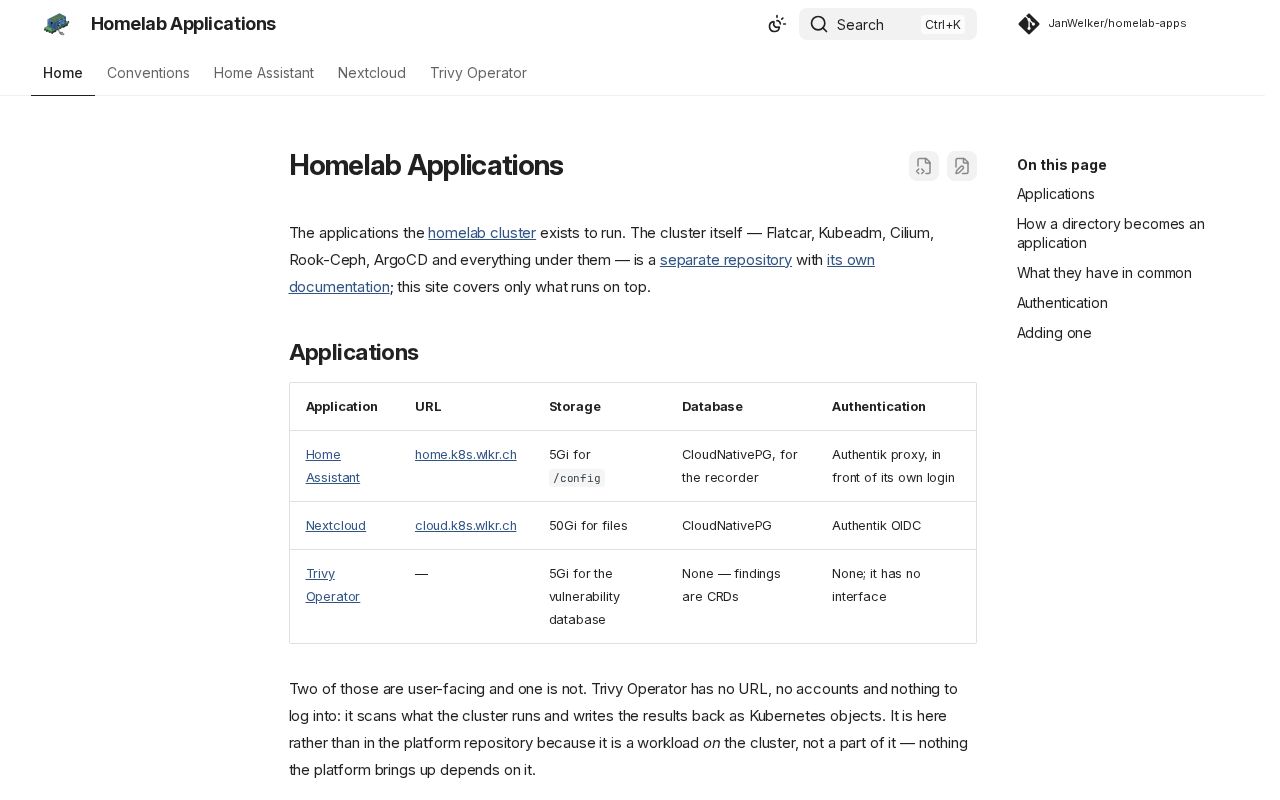Click the Authentik OIDC table cell

(896, 526)
